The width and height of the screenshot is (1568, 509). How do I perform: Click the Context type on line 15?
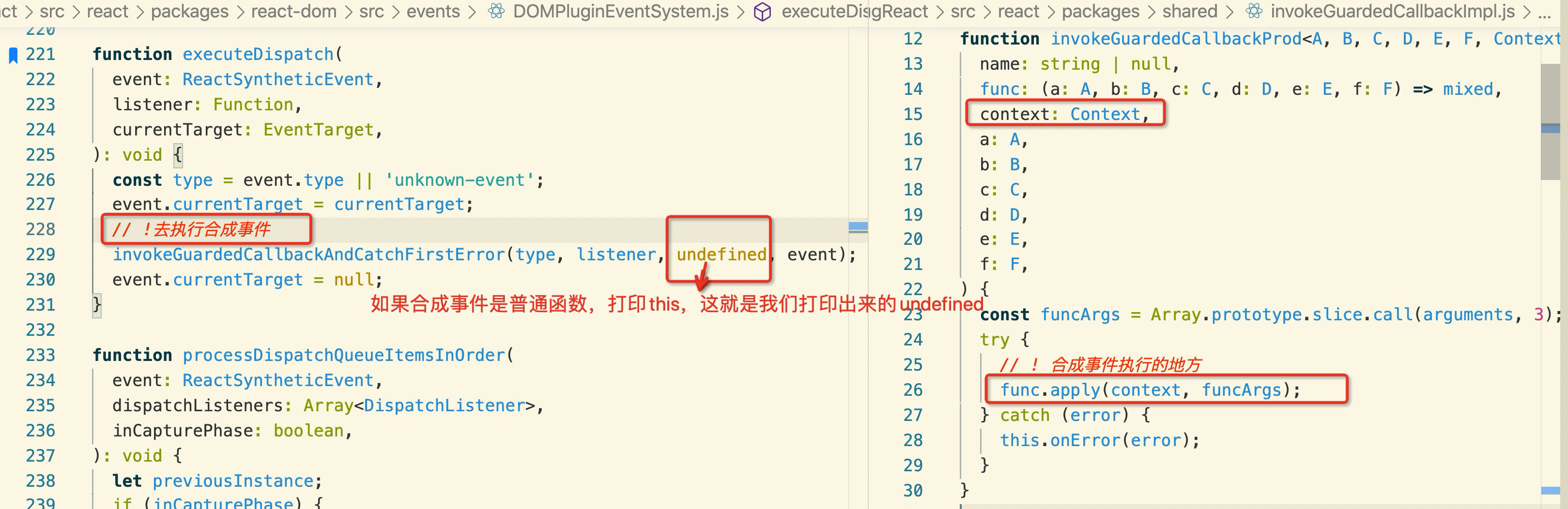tap(1105, 114)
